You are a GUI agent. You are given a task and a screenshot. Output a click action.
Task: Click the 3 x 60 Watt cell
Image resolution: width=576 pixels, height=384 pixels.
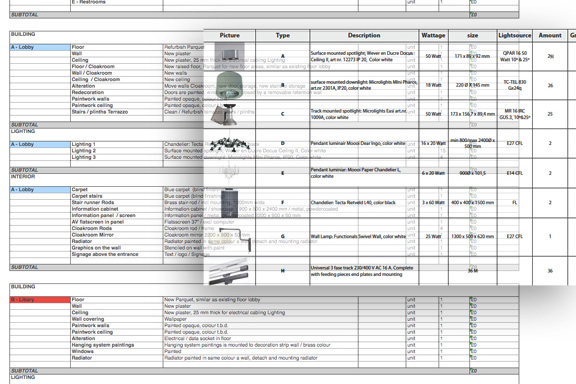[433, 202]
